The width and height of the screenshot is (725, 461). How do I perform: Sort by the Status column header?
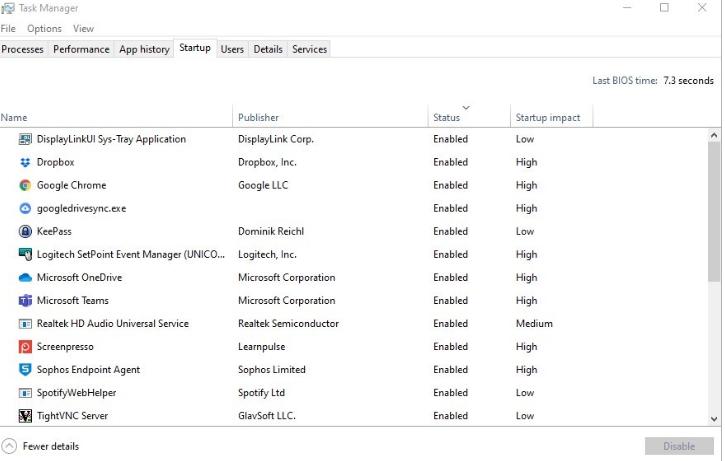tap(469, 117)
